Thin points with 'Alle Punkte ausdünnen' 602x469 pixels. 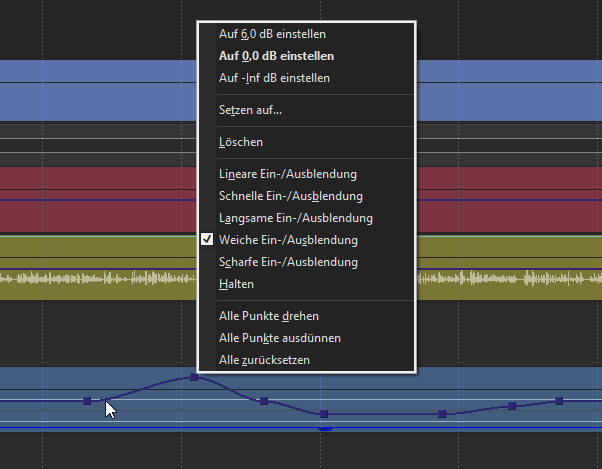(280, 338)
